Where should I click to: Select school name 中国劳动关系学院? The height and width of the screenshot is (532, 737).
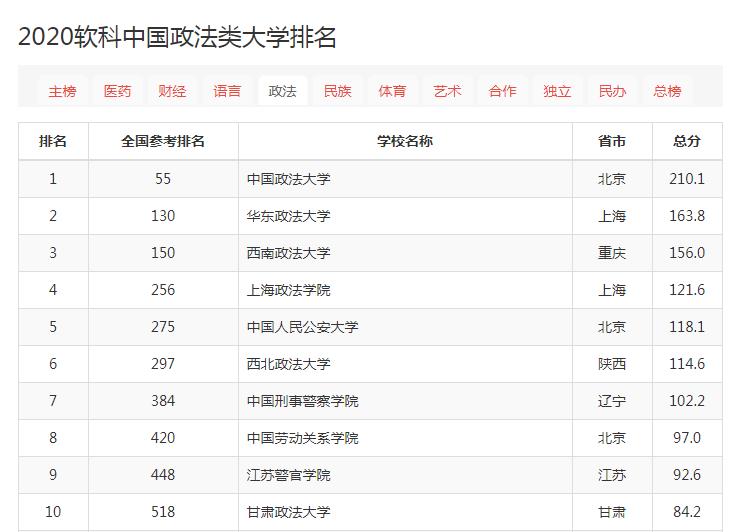(x=303, y=438)
